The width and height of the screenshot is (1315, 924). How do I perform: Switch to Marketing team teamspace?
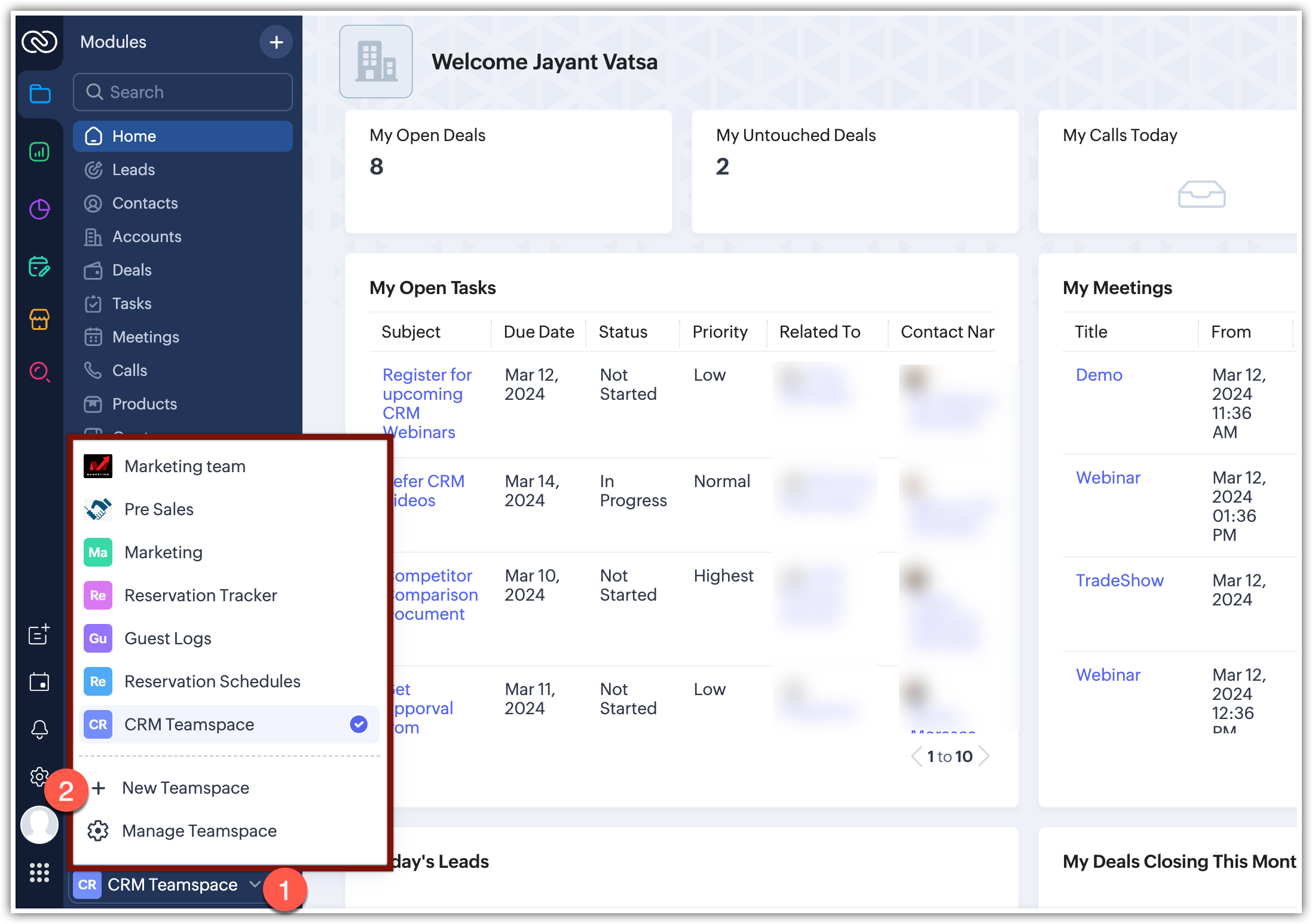tap(185, 466)
